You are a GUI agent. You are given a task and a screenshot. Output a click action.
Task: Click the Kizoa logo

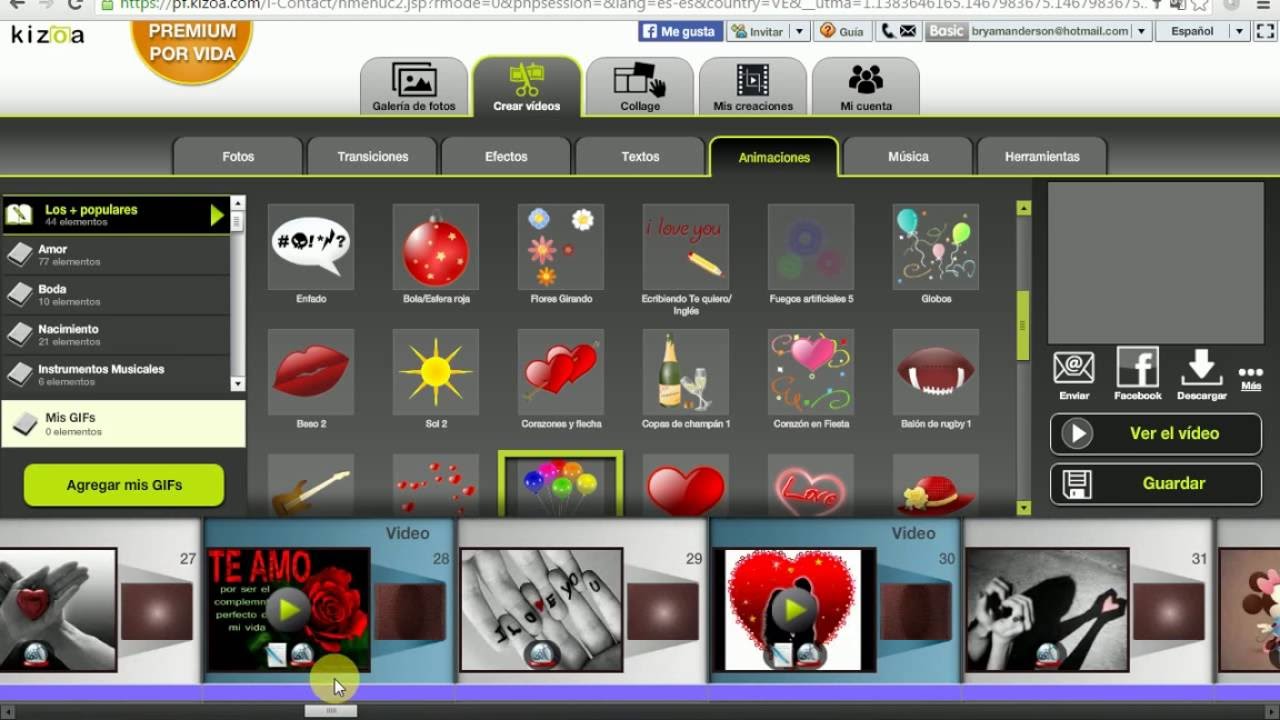pyautogui.click(x=47, y=36)
